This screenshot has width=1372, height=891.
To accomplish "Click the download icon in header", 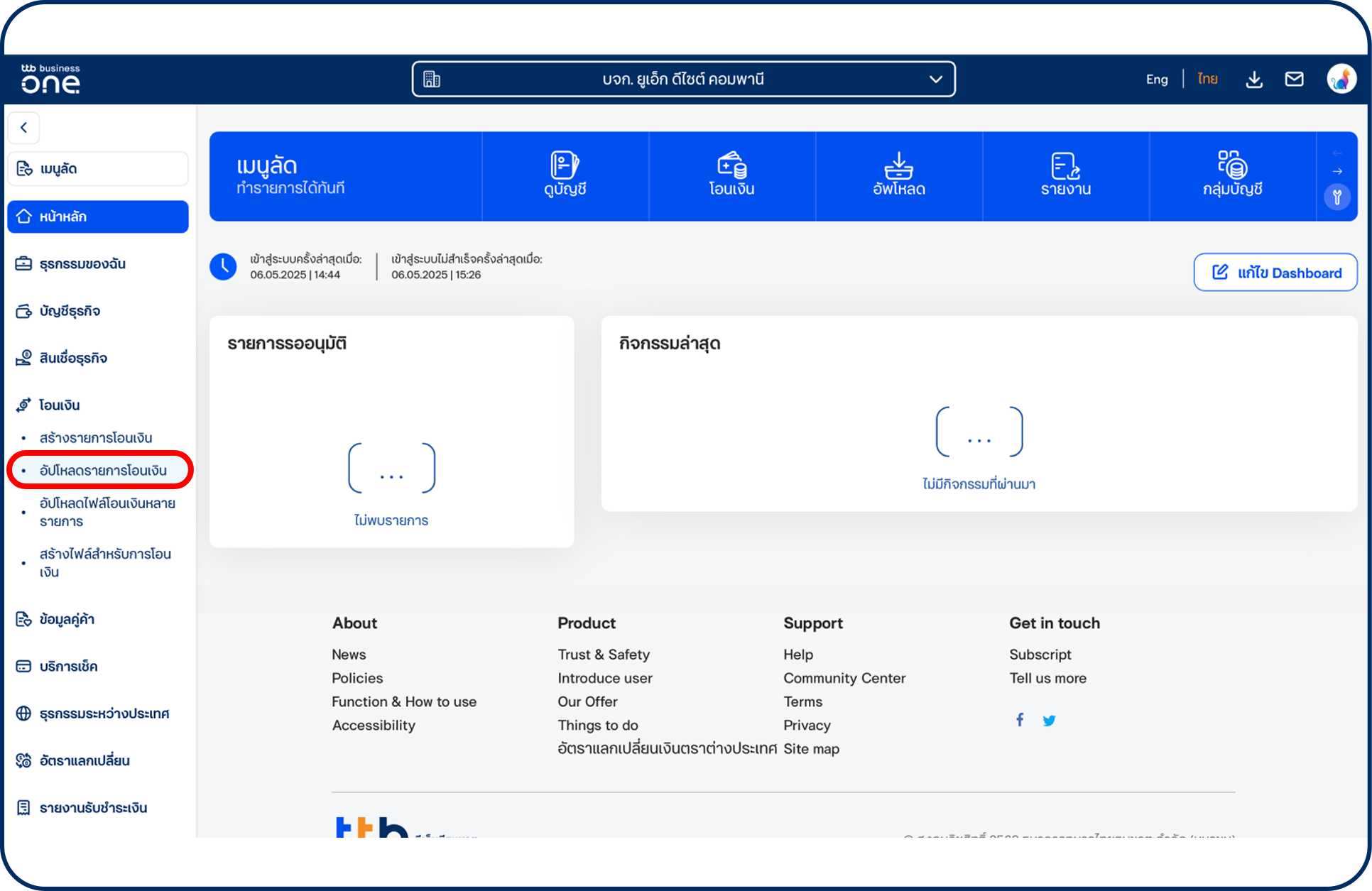I will click(1254, 80).
